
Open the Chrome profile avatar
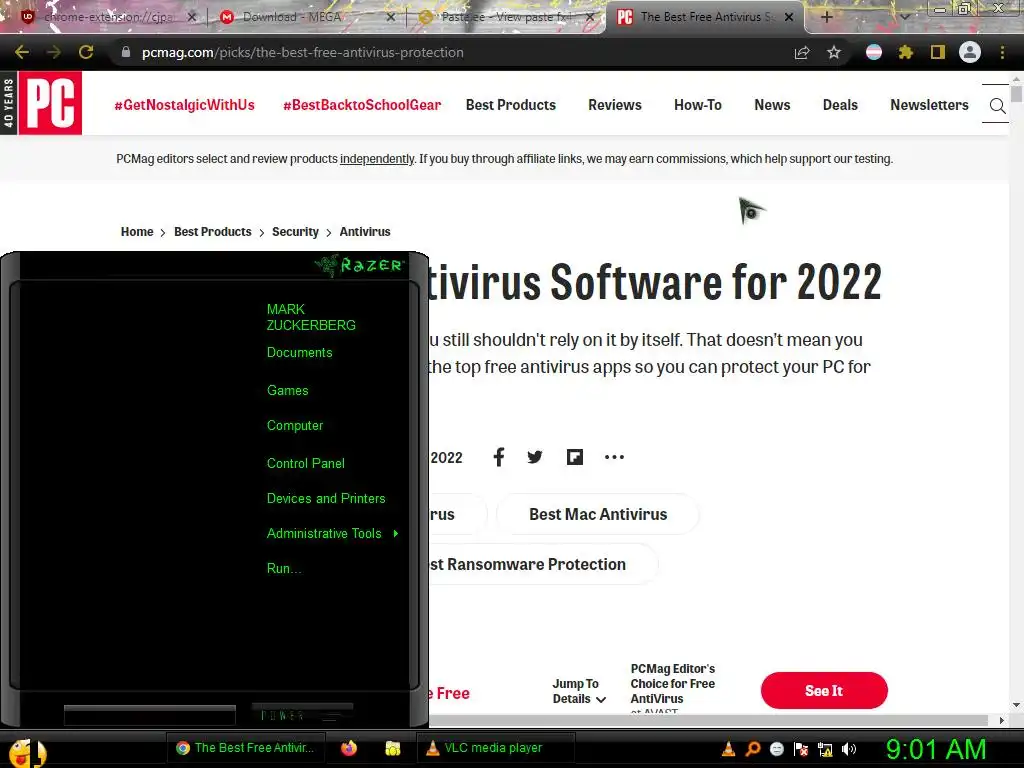(x=970, y=52)
